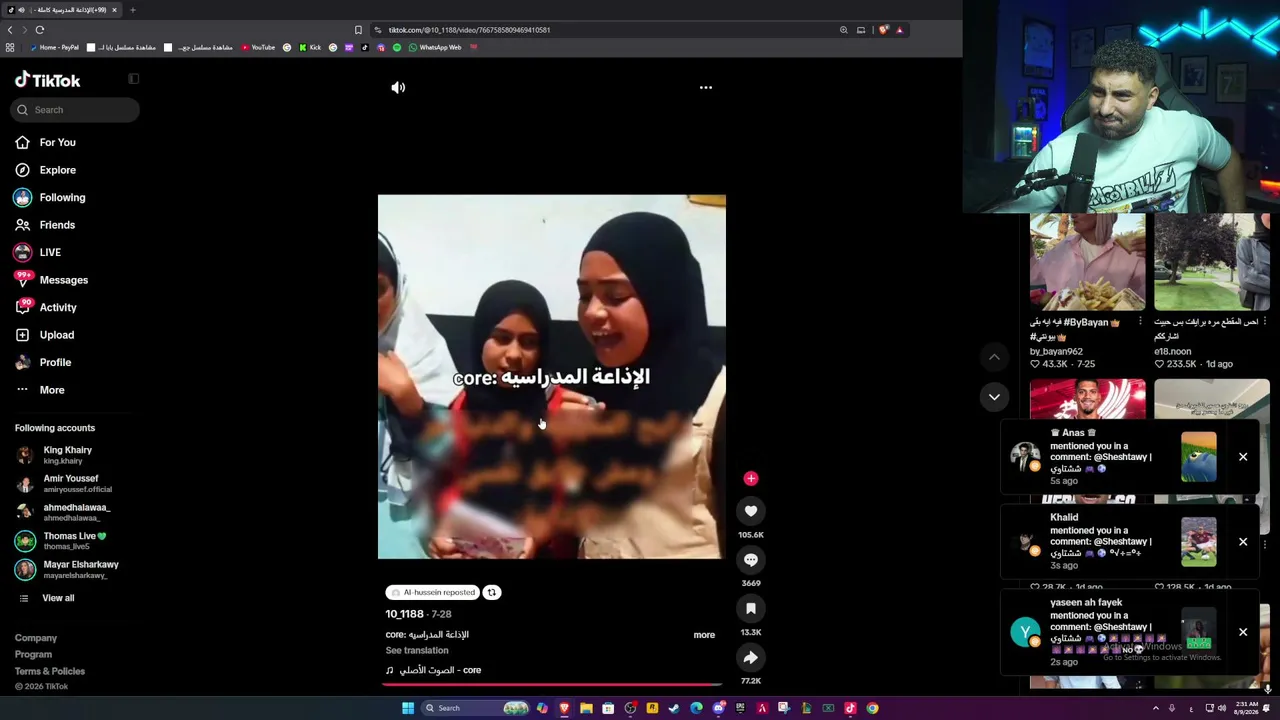
Task: Share the video with the arrow icon
Action: pyautogui.click(x=751, y=658)
